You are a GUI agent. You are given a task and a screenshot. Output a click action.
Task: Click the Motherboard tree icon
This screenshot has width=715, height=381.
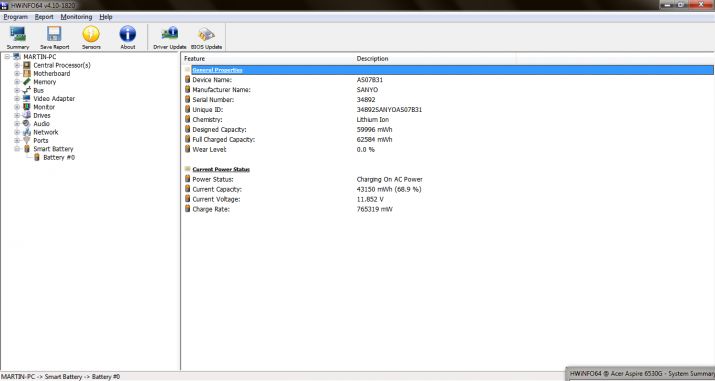[26, 73]
